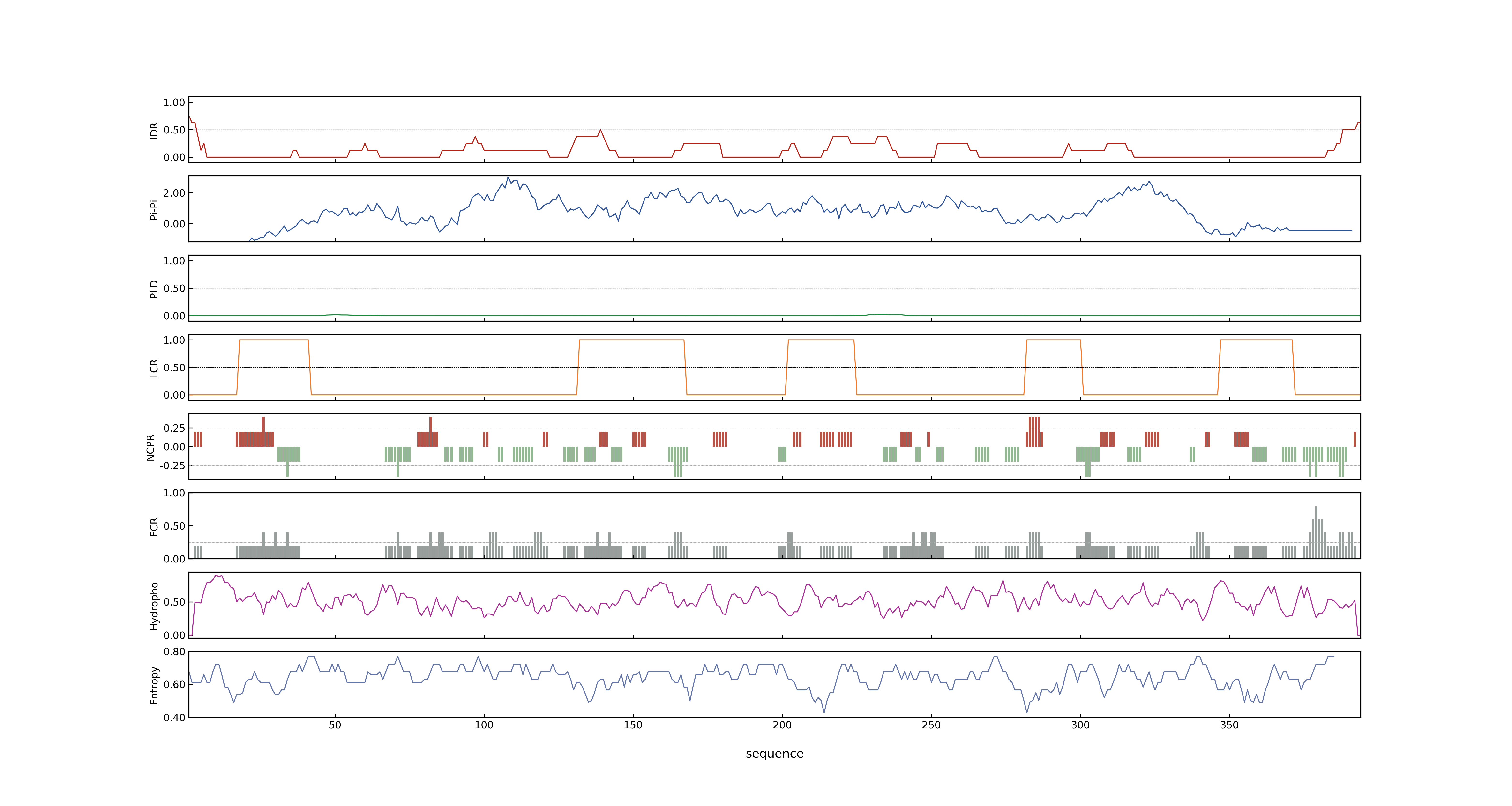Click the Pi-Pi curve's highest peak past position 100

click(508, 178)
